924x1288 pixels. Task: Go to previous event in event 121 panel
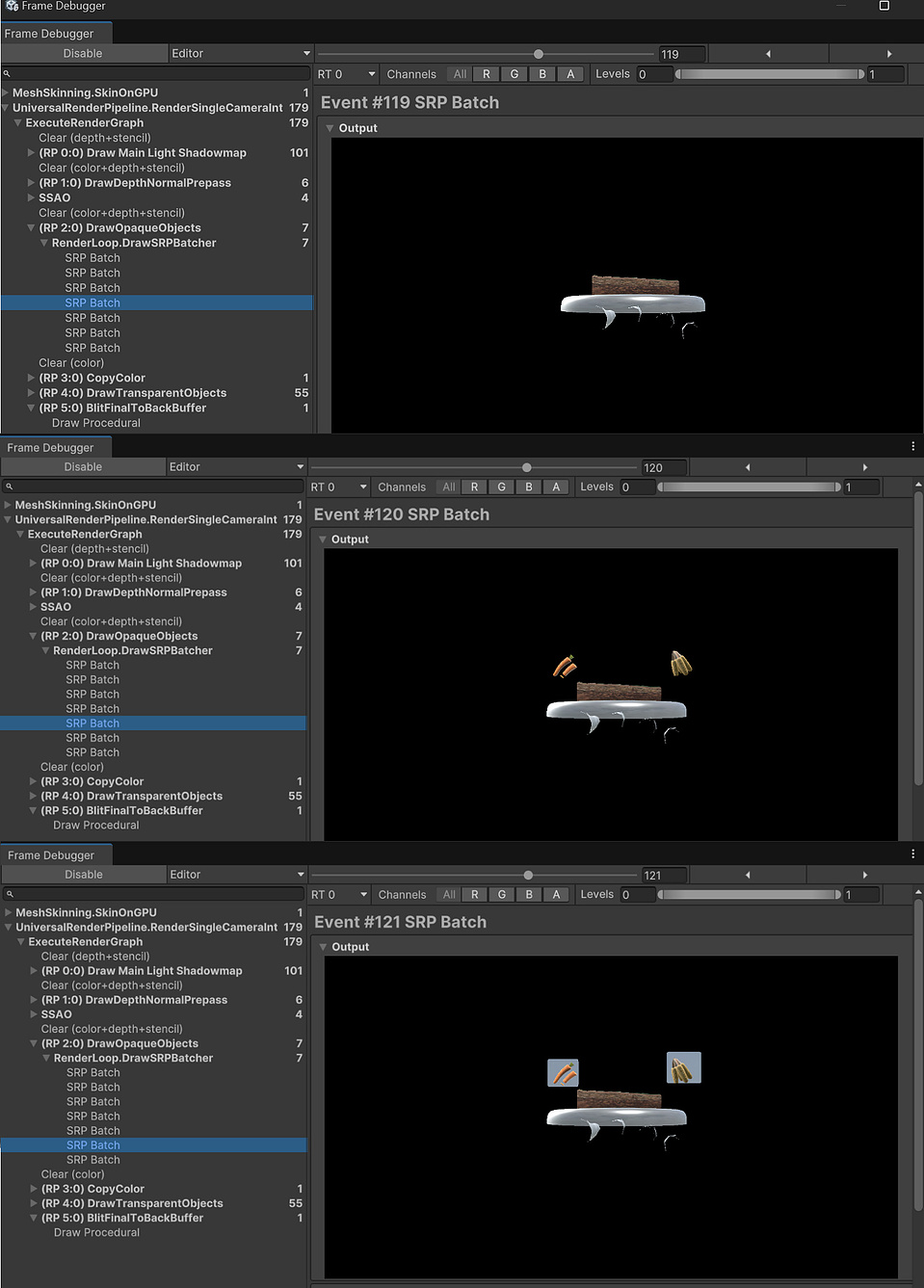(x=748, y=875)
